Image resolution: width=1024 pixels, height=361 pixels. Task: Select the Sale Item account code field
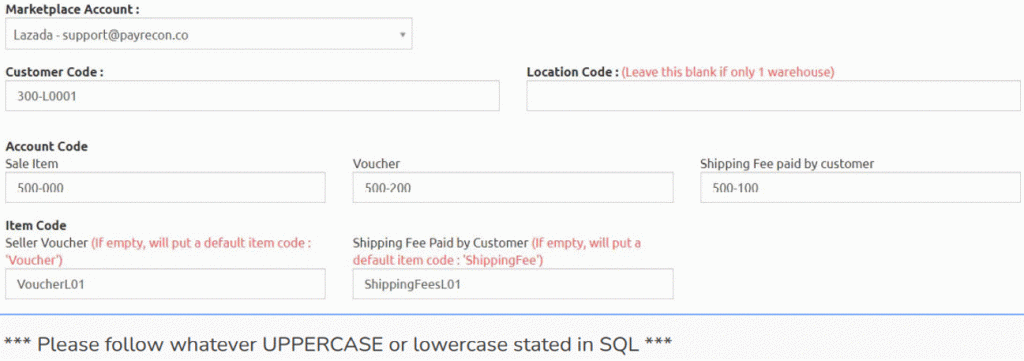[x=165, y=188]
